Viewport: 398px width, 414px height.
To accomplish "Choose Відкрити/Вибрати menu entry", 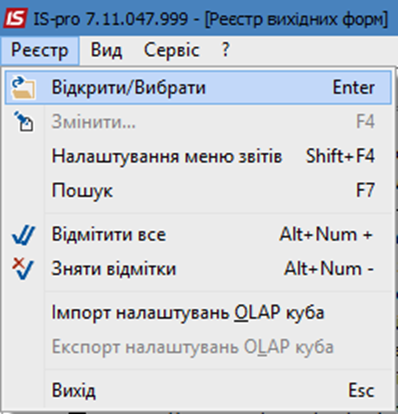I will point(198,88).
